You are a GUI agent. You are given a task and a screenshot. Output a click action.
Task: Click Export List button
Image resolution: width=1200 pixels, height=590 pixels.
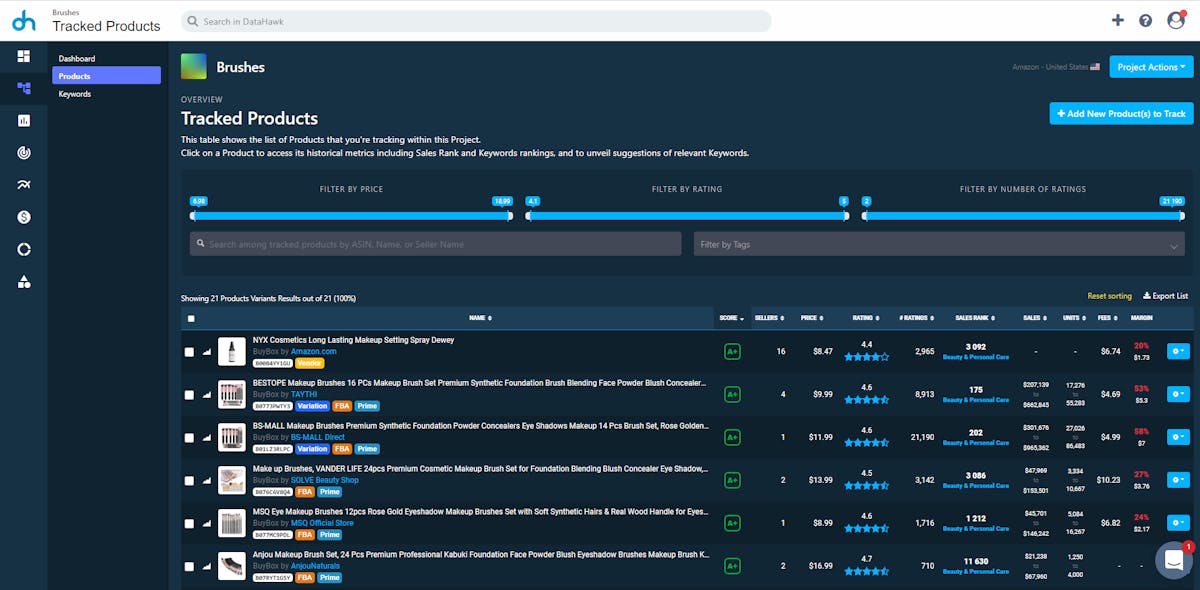pos(1166,296)
